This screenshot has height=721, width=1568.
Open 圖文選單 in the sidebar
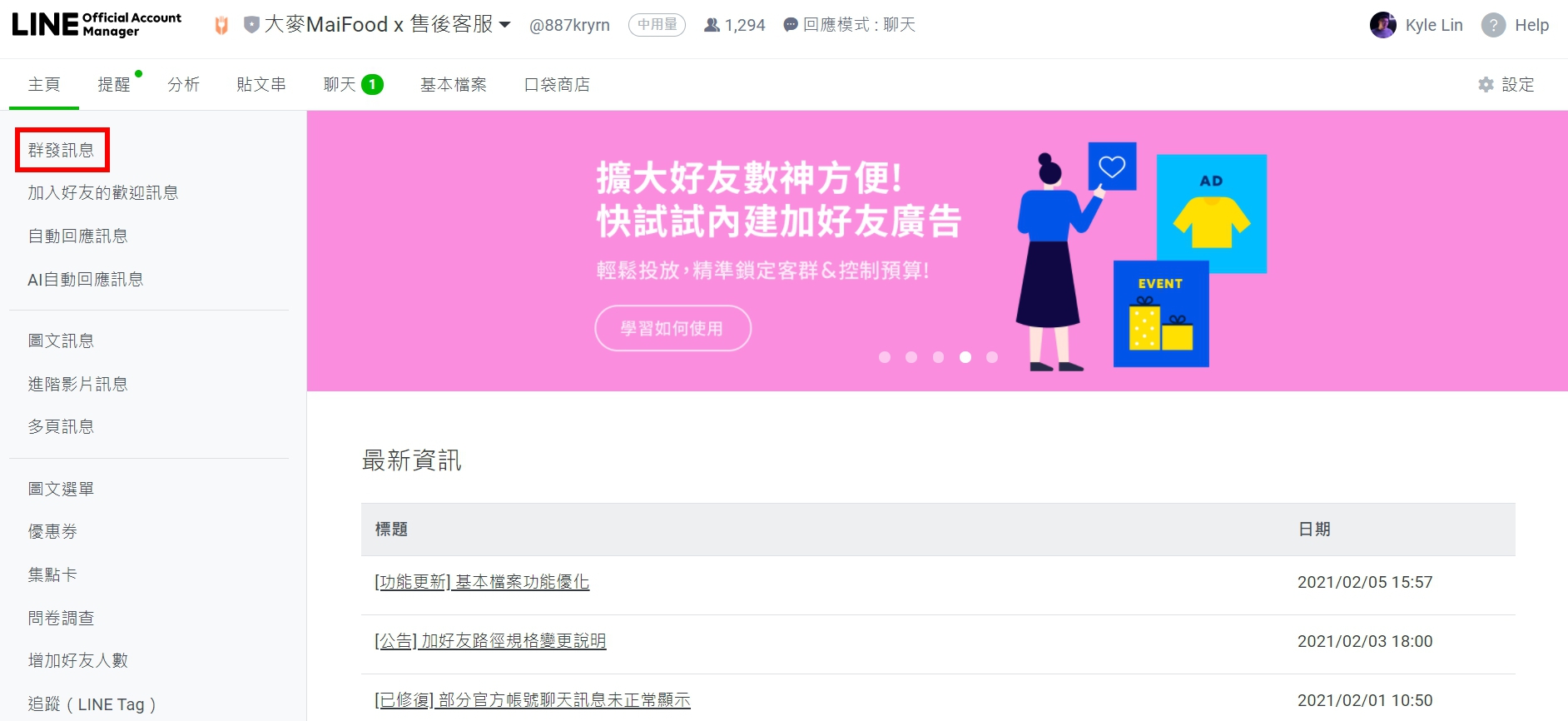pyautogui.click(x=62, y=489)
